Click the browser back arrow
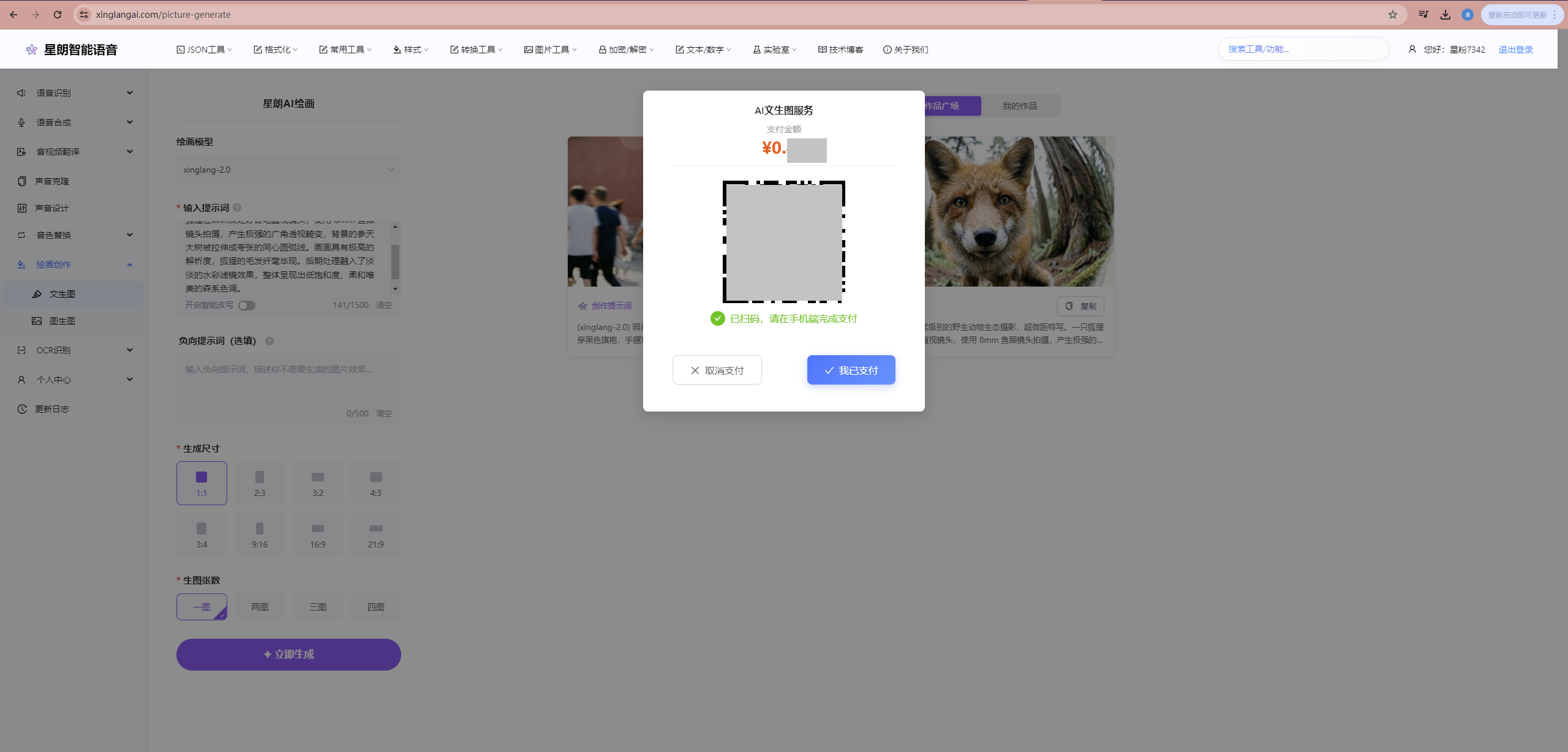 13,15
